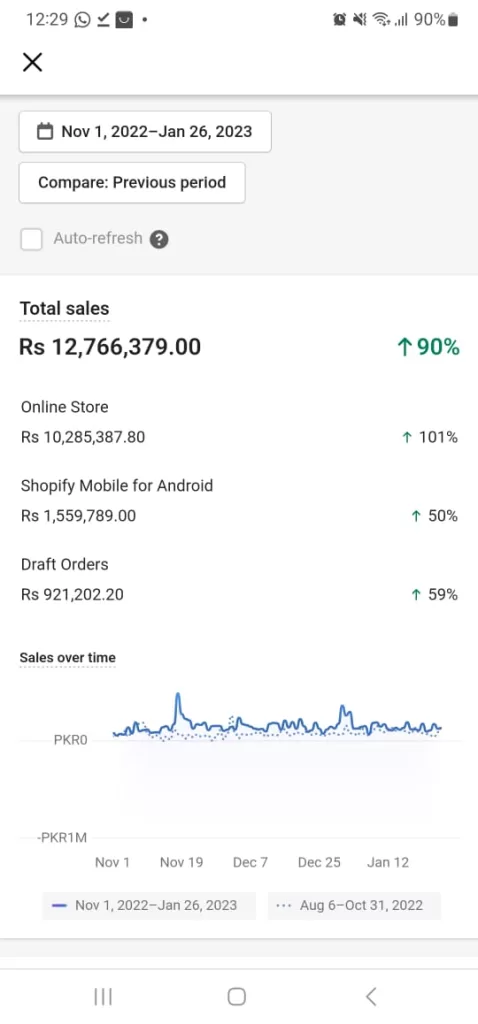Select the Online Store sales row
Screen dimensions: 478x1024
[239, 422]
